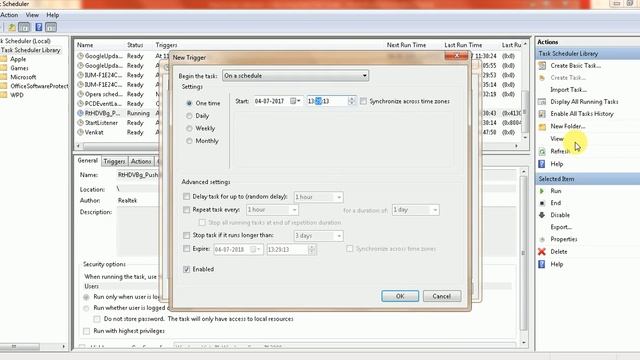
Task: Click Import Task link in Actions
Action: 569,90
